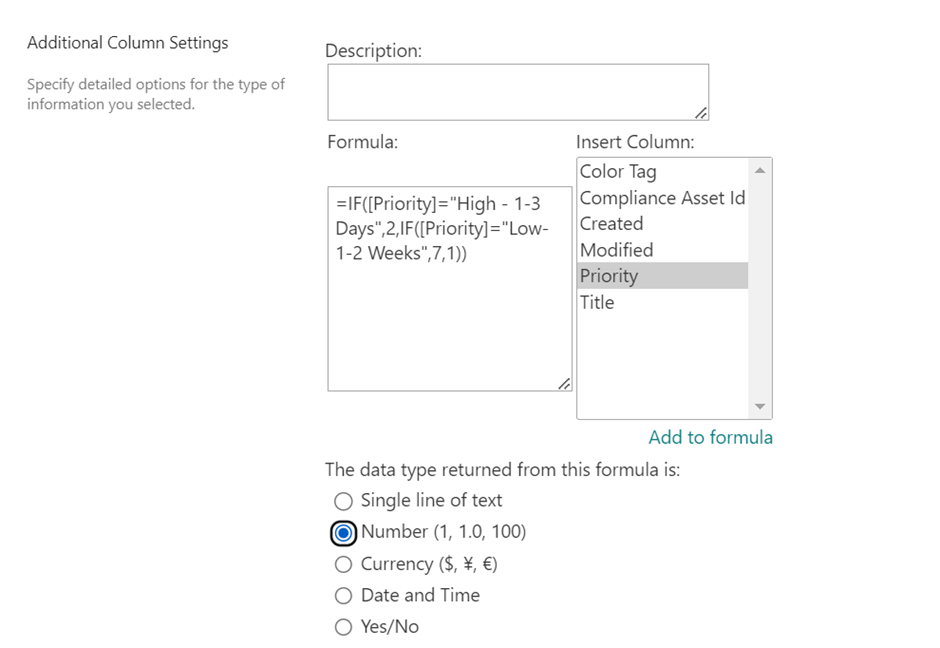Select the Currency radio button
Viewport: 940px width, 648px height.
click(x=344, y=564)
